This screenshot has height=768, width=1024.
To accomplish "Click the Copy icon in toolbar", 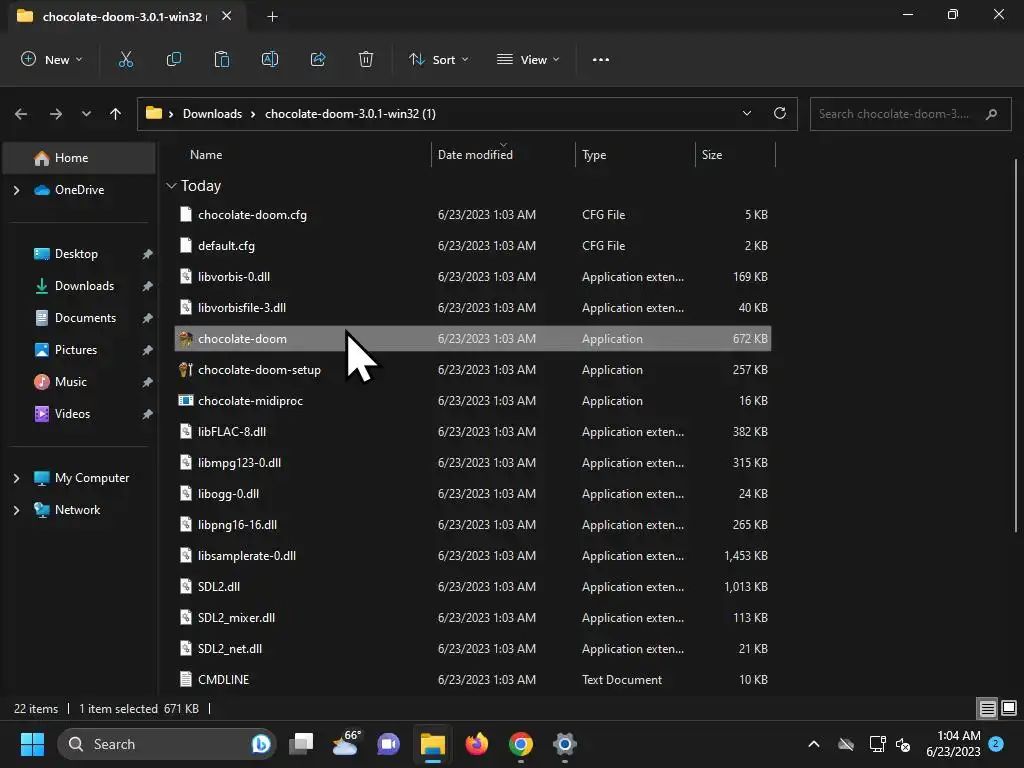I will (174, 59).
